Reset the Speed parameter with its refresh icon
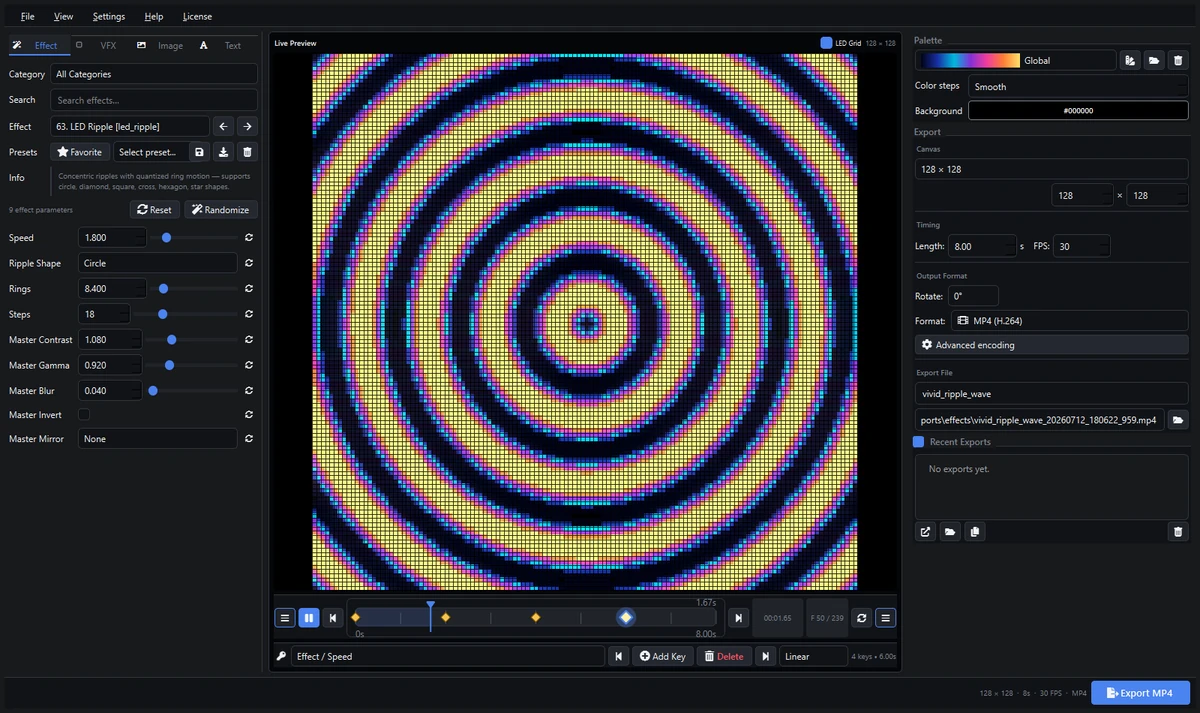Screen dimensions: 1200x713 point(248,238)
